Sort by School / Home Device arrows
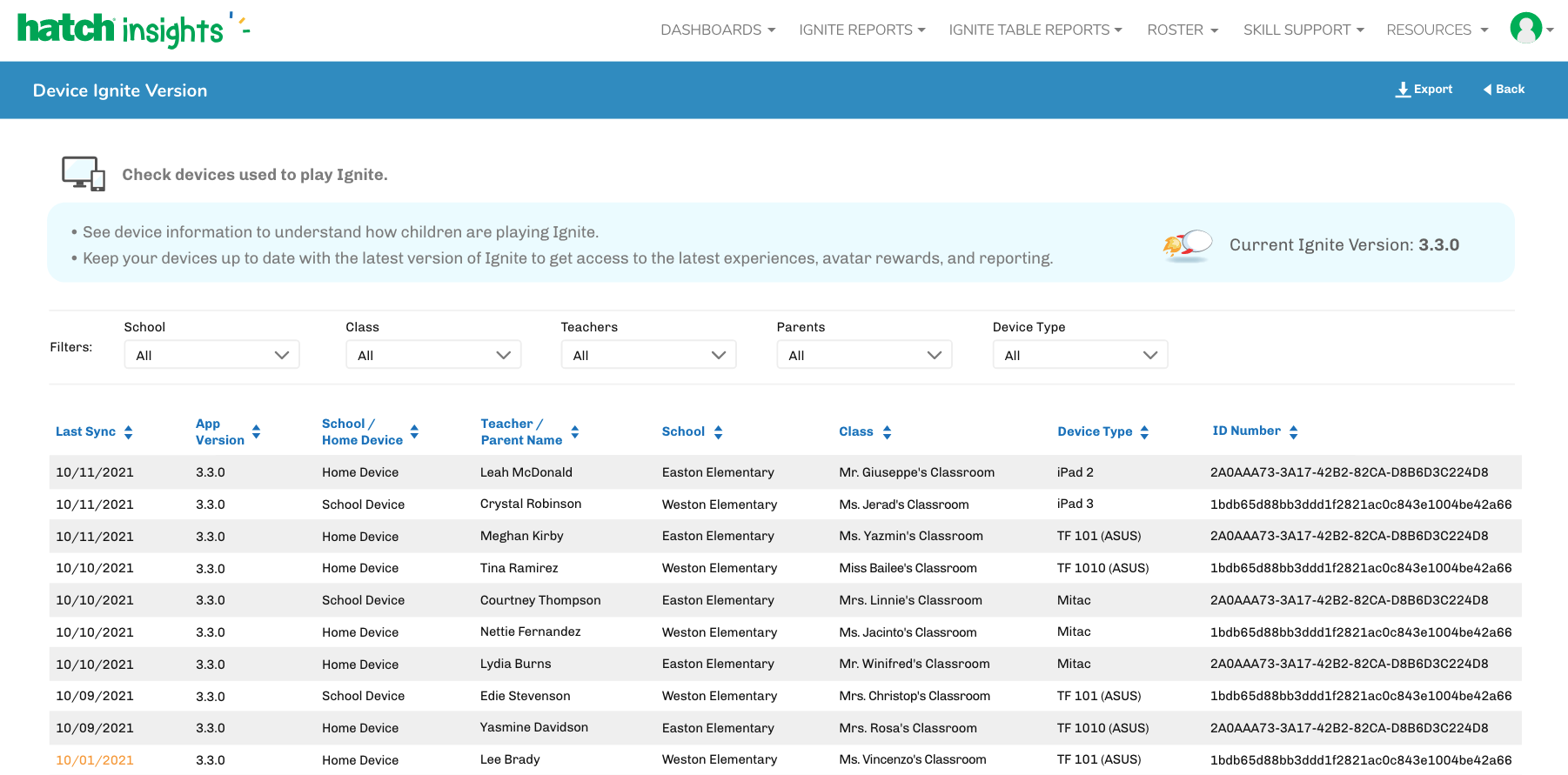Screen dimensions: 1568x775 (x=414, y=431)
